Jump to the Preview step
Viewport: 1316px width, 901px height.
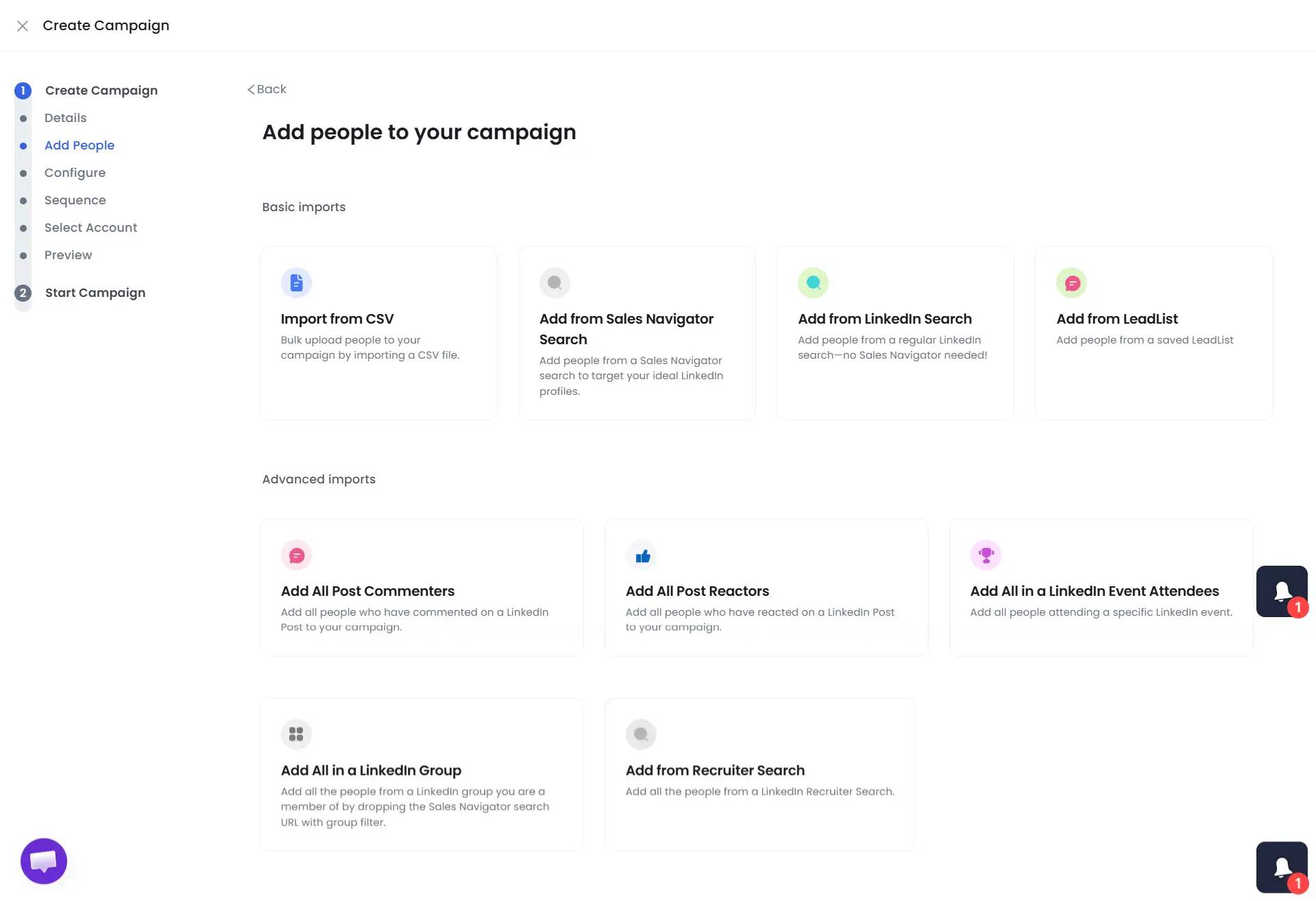tap(68, 254)
